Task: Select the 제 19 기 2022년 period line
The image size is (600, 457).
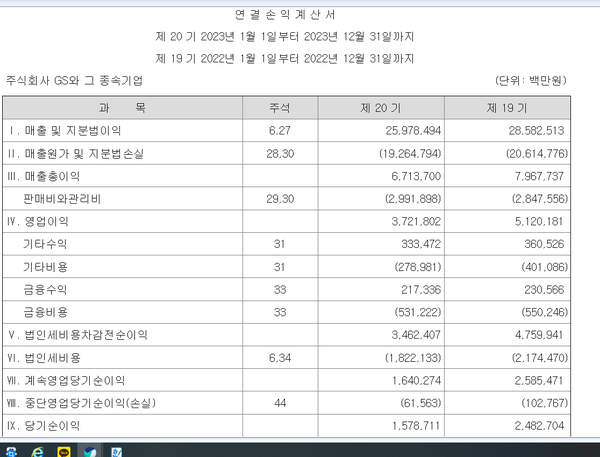Action: point(285,59)
